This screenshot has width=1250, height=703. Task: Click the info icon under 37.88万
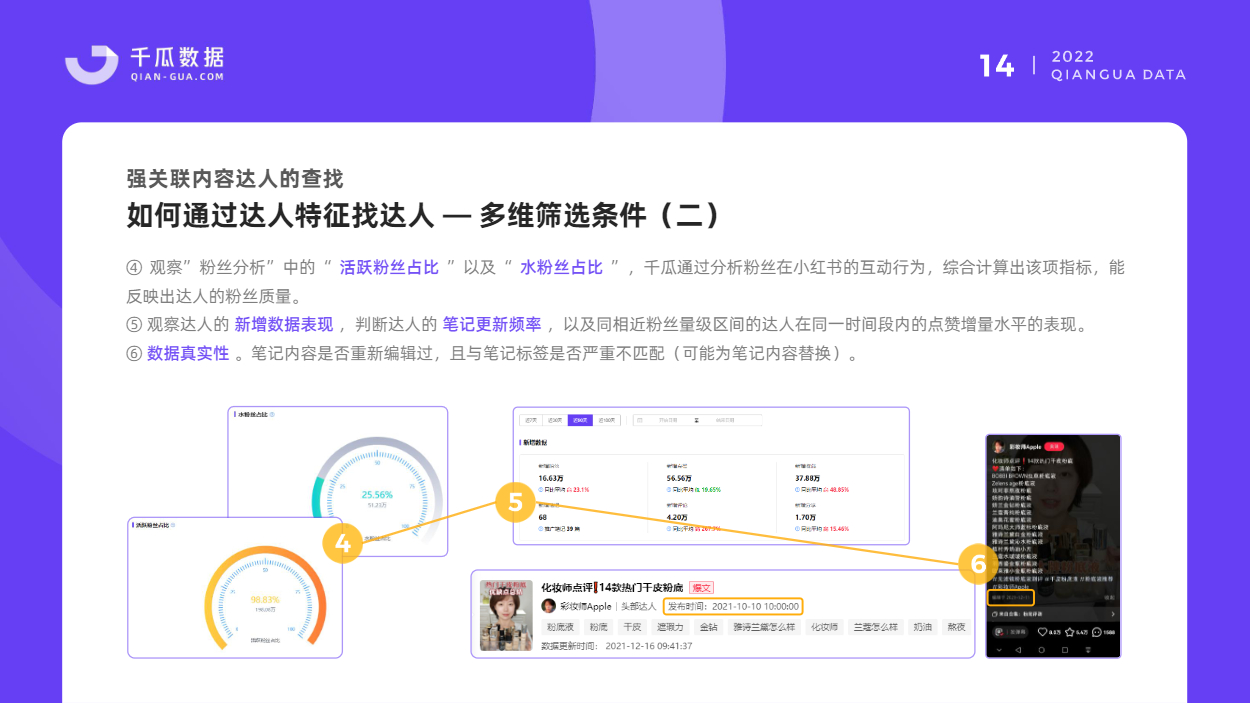(x=798, y=490)
